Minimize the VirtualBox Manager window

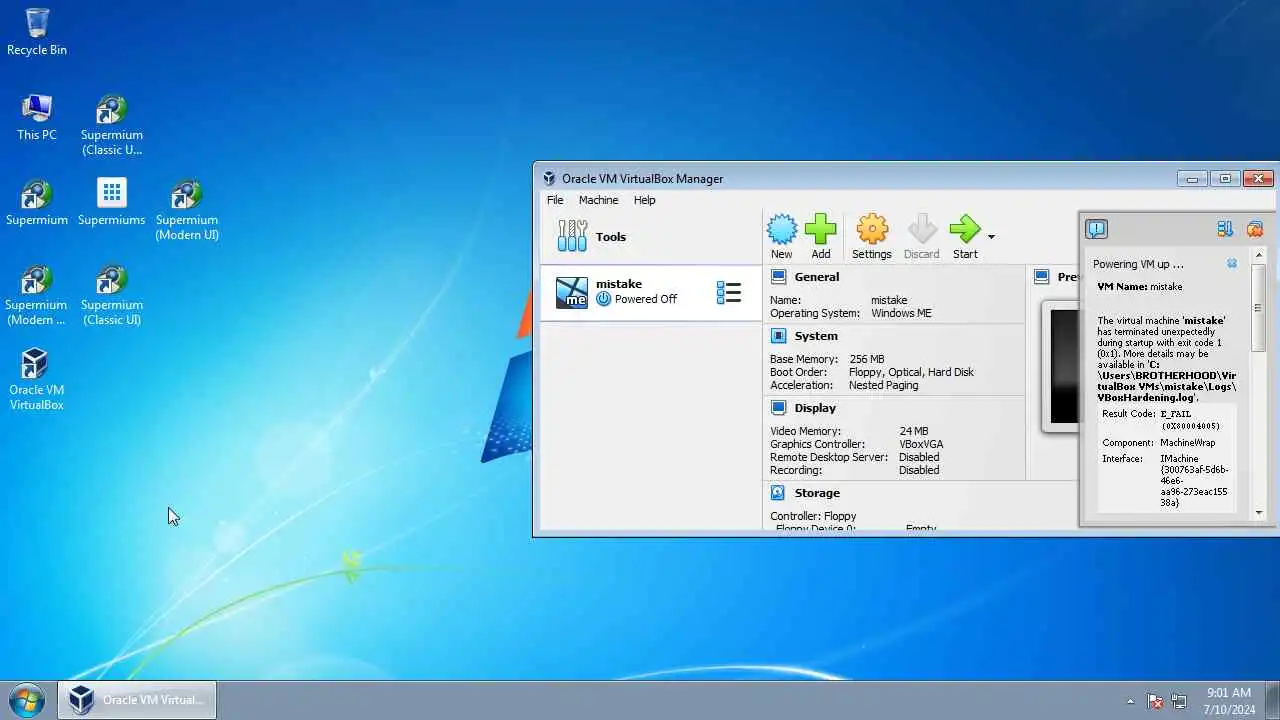(x=1192, y=179)
